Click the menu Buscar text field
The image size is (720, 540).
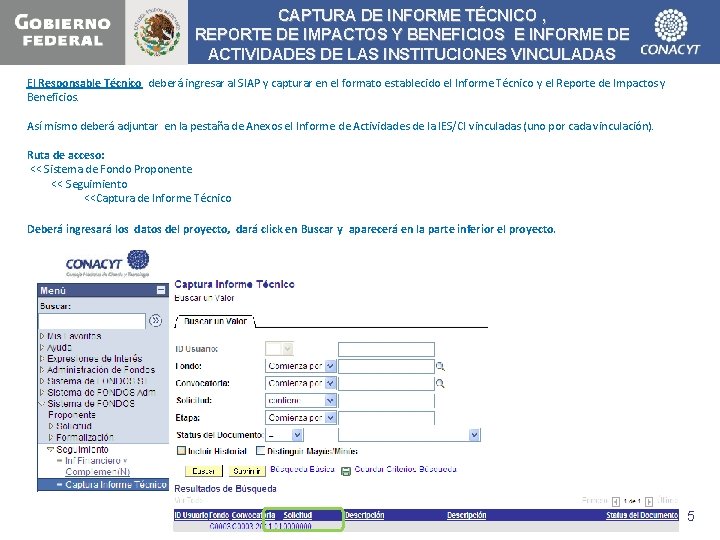point(92,321)
